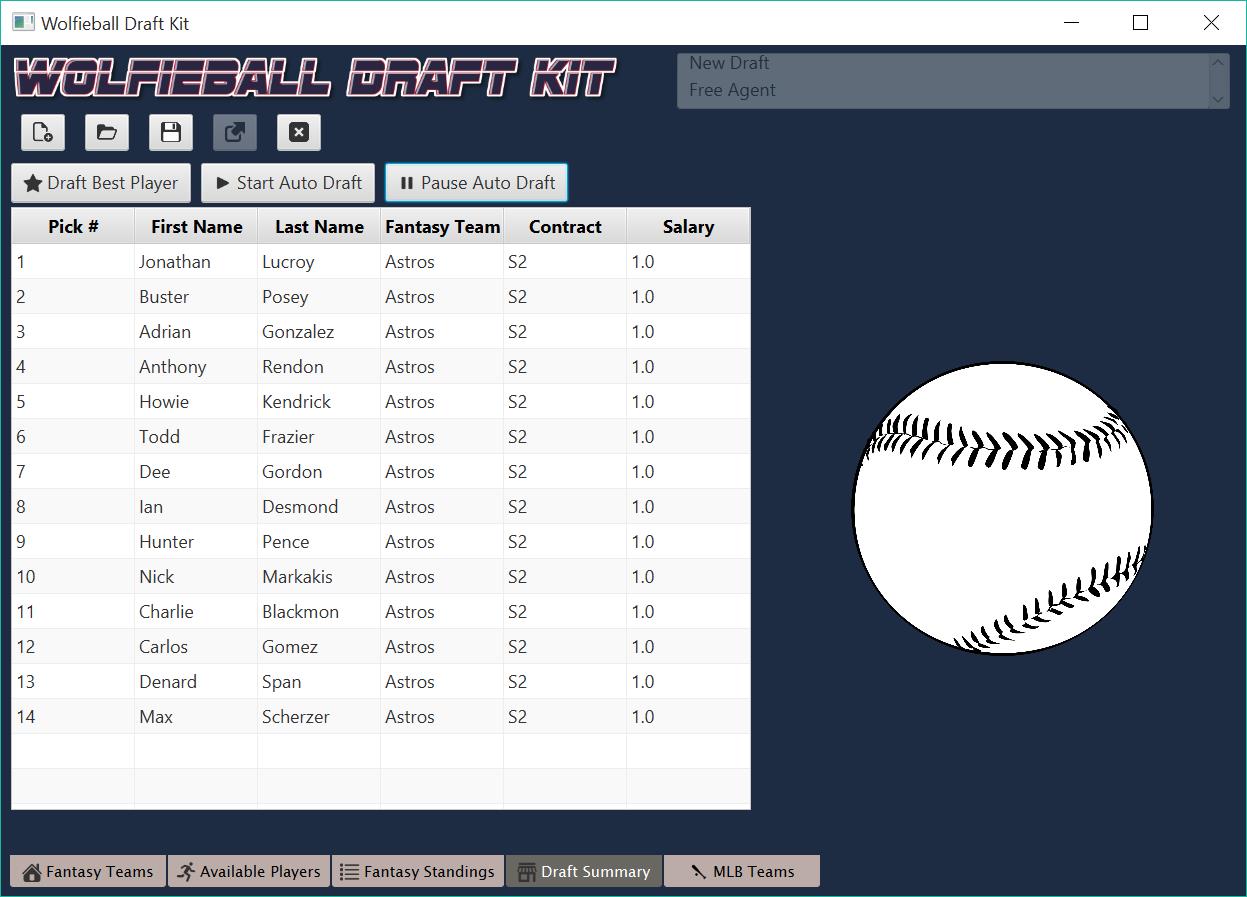
Task: Close the draft with the X icon
Action: pyautogui.click(x=297, y=132)
